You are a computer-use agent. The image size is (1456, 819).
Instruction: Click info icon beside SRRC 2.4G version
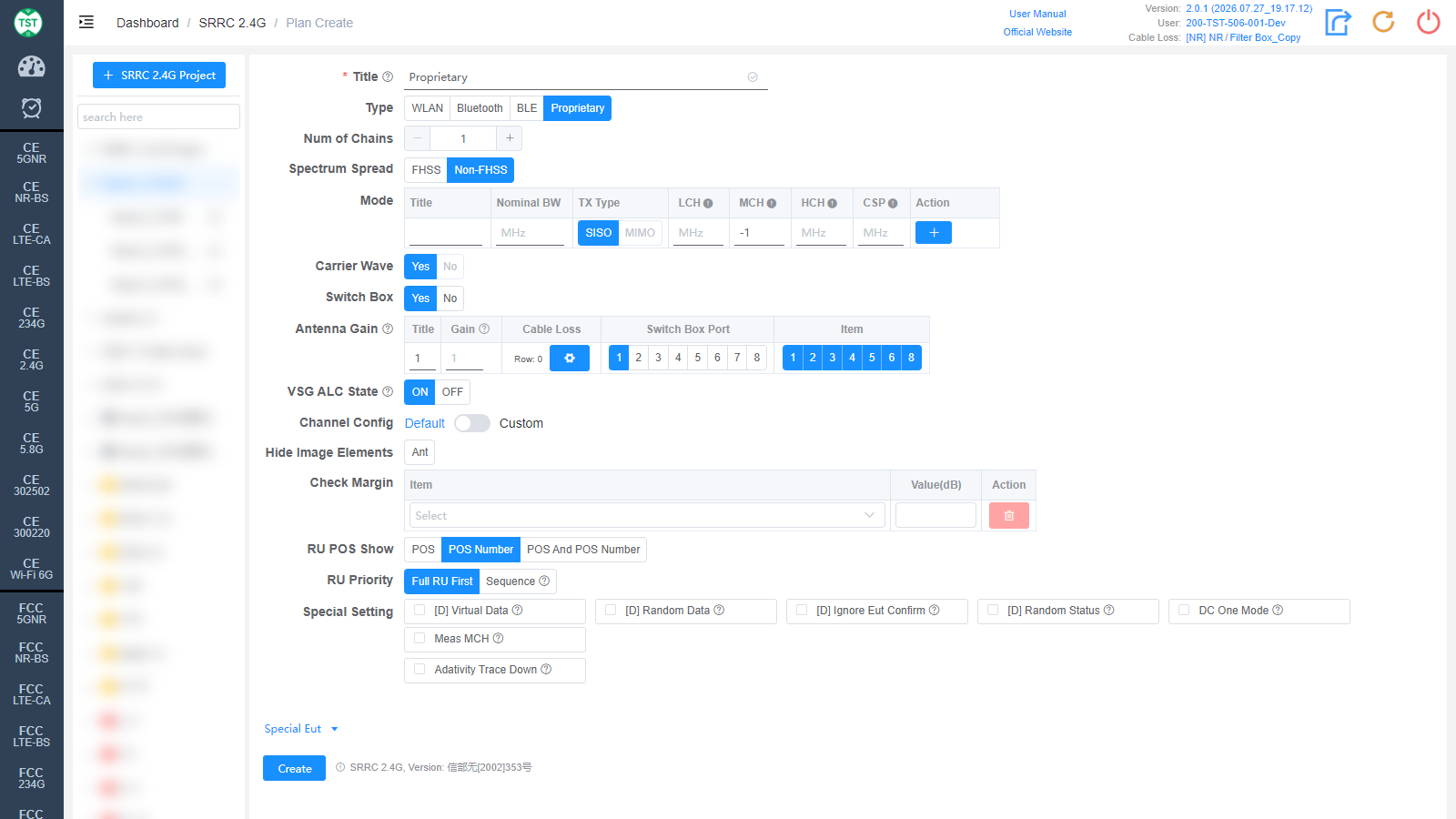pos(340,768)
